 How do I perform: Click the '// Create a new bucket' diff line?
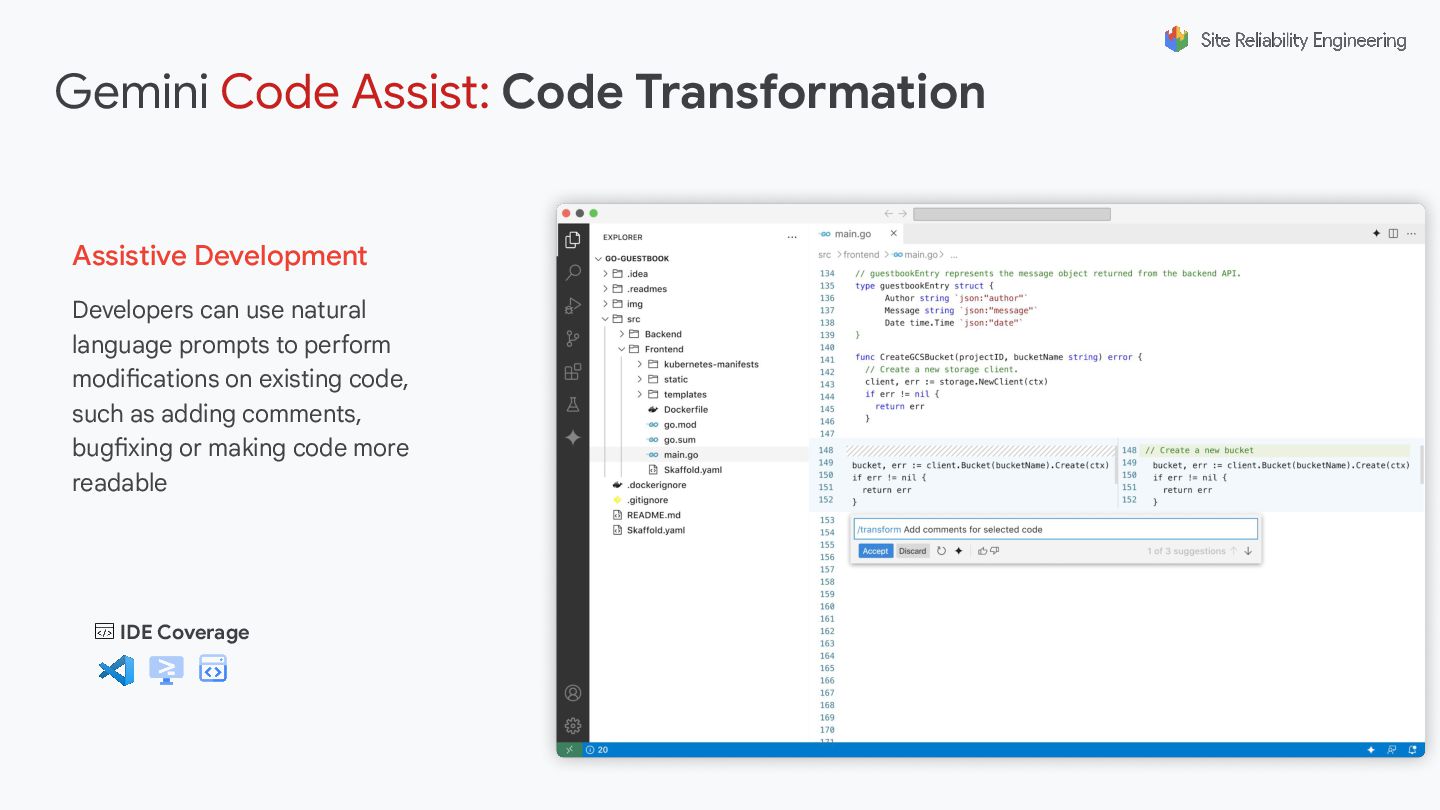click(1276, 450)
